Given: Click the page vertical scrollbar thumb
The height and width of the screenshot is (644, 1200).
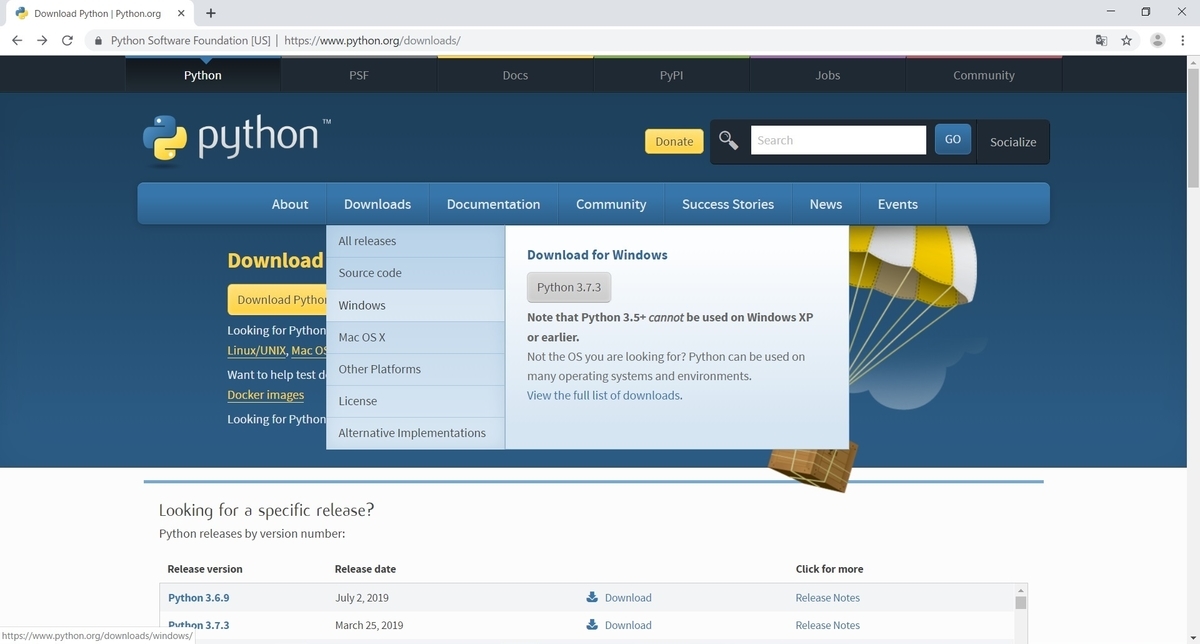Looking at the screenshot, I should (1192, 127).
